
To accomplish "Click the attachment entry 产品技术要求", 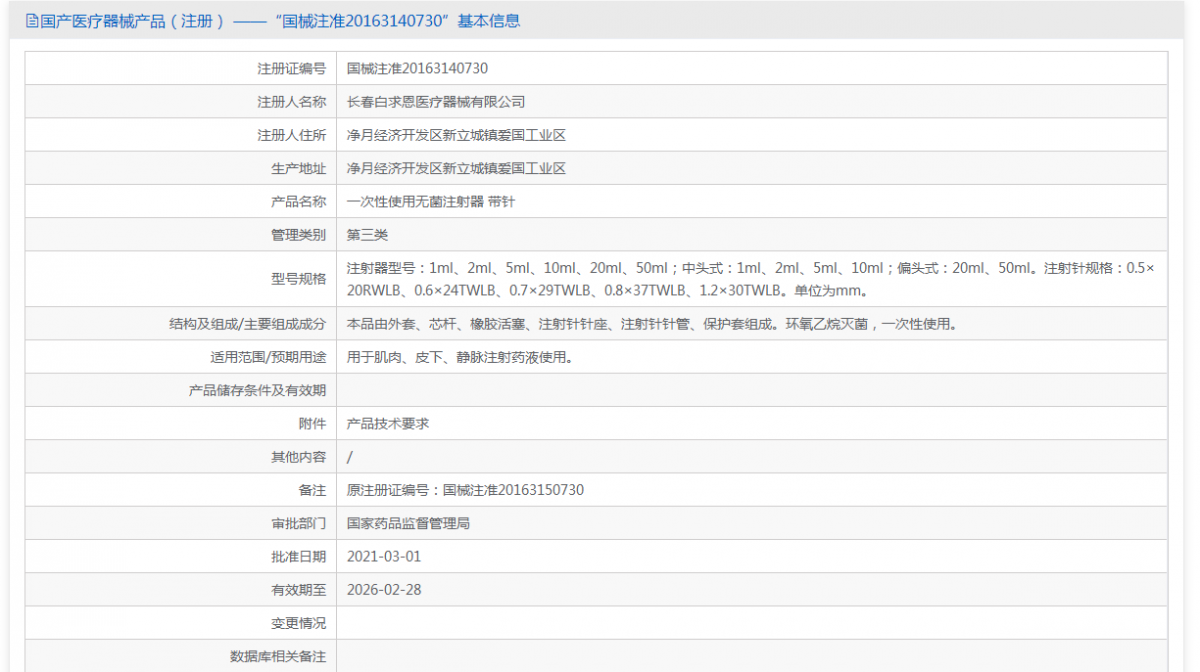I will click(x=388, y=423).
